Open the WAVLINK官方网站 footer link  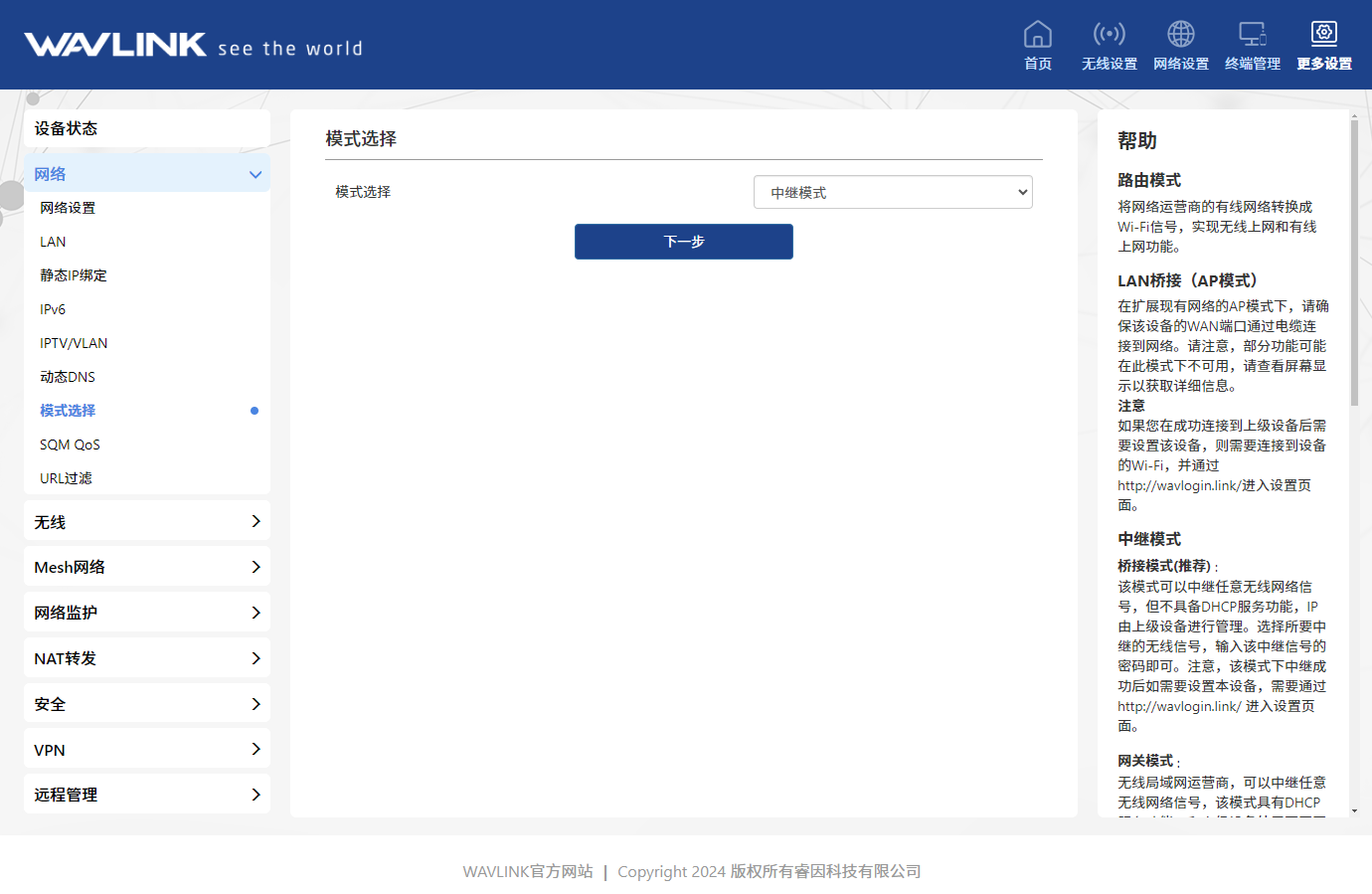point(528,871)
